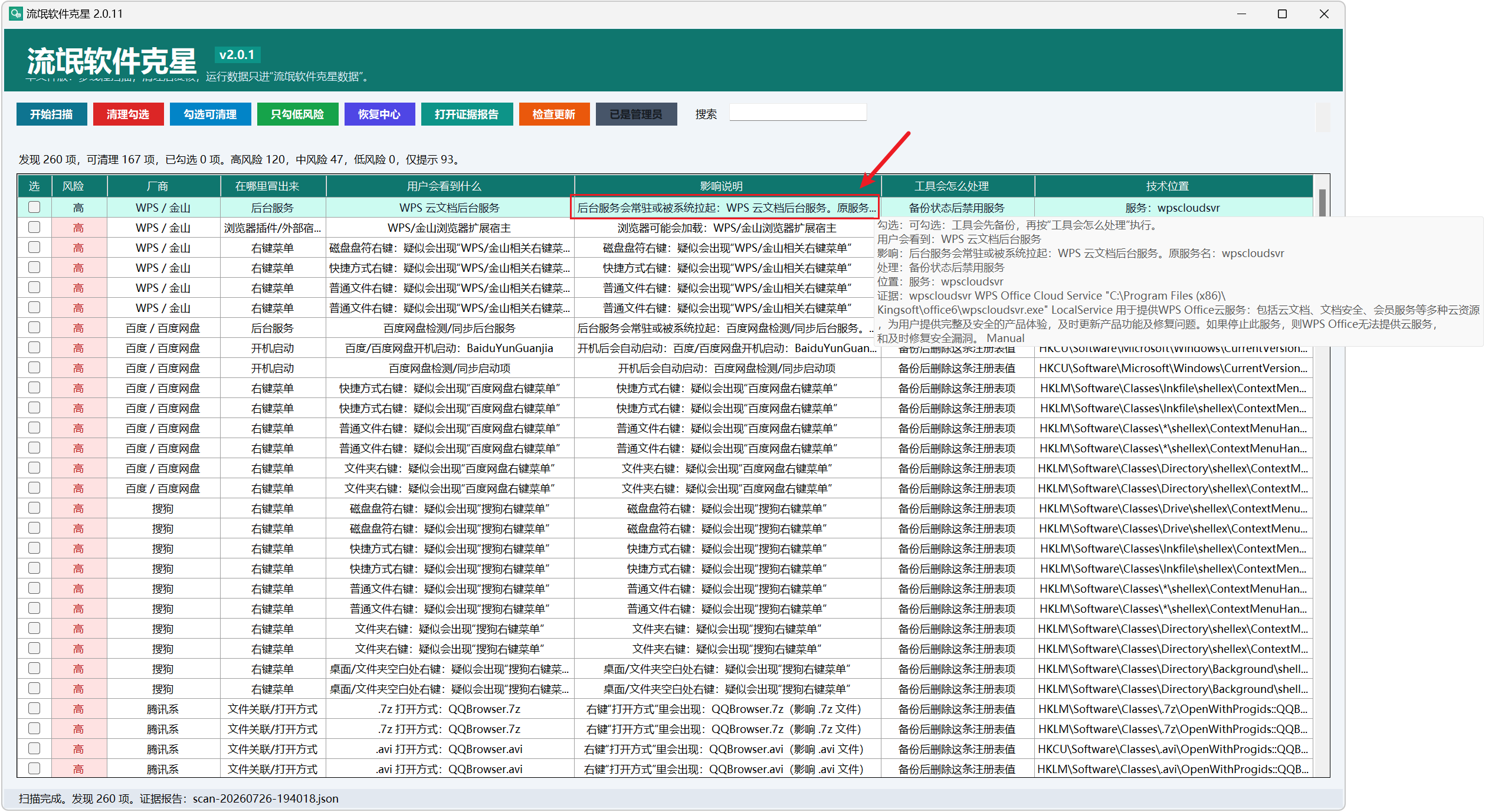Select all cleanable items via 勾选可清理
This screenshot has height=812, width=1485.
tap(210, 114)
